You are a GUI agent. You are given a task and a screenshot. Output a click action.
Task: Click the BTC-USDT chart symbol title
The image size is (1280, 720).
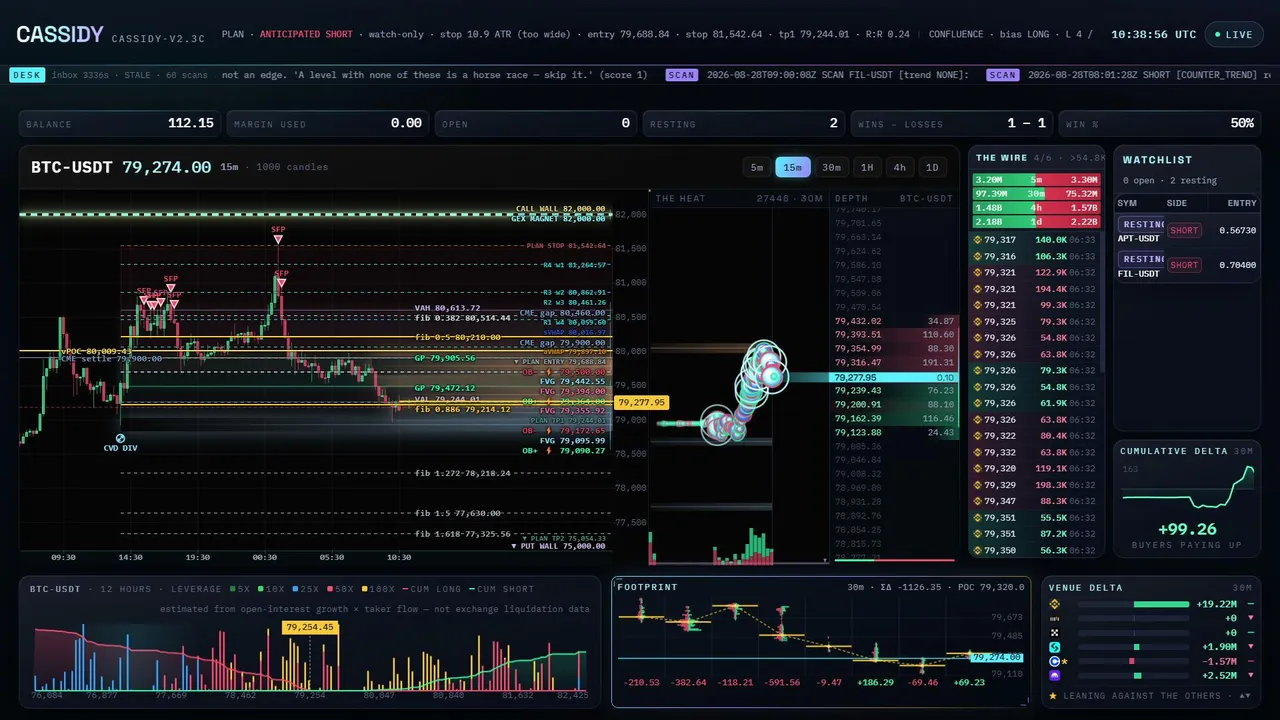click(73, 167)
